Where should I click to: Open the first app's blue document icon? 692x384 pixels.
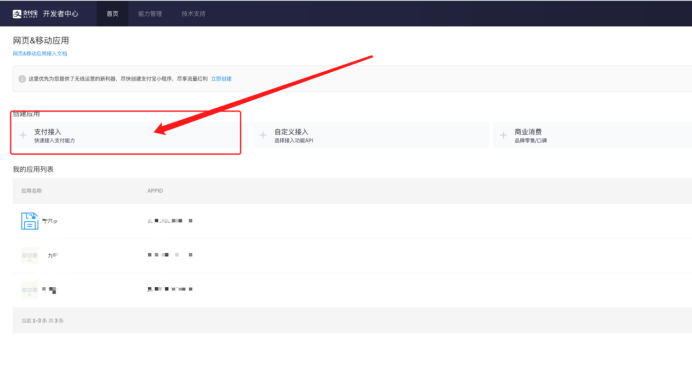tap(30, 221)
